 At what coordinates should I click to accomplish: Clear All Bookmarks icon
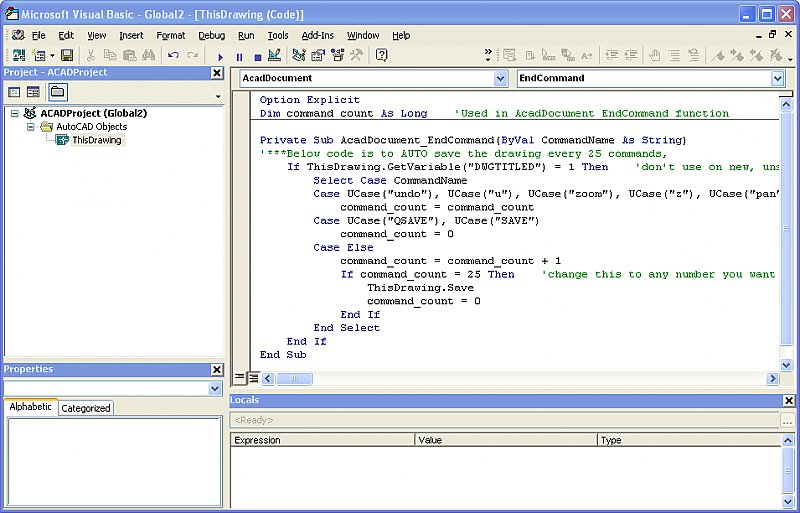coord(776,55)
